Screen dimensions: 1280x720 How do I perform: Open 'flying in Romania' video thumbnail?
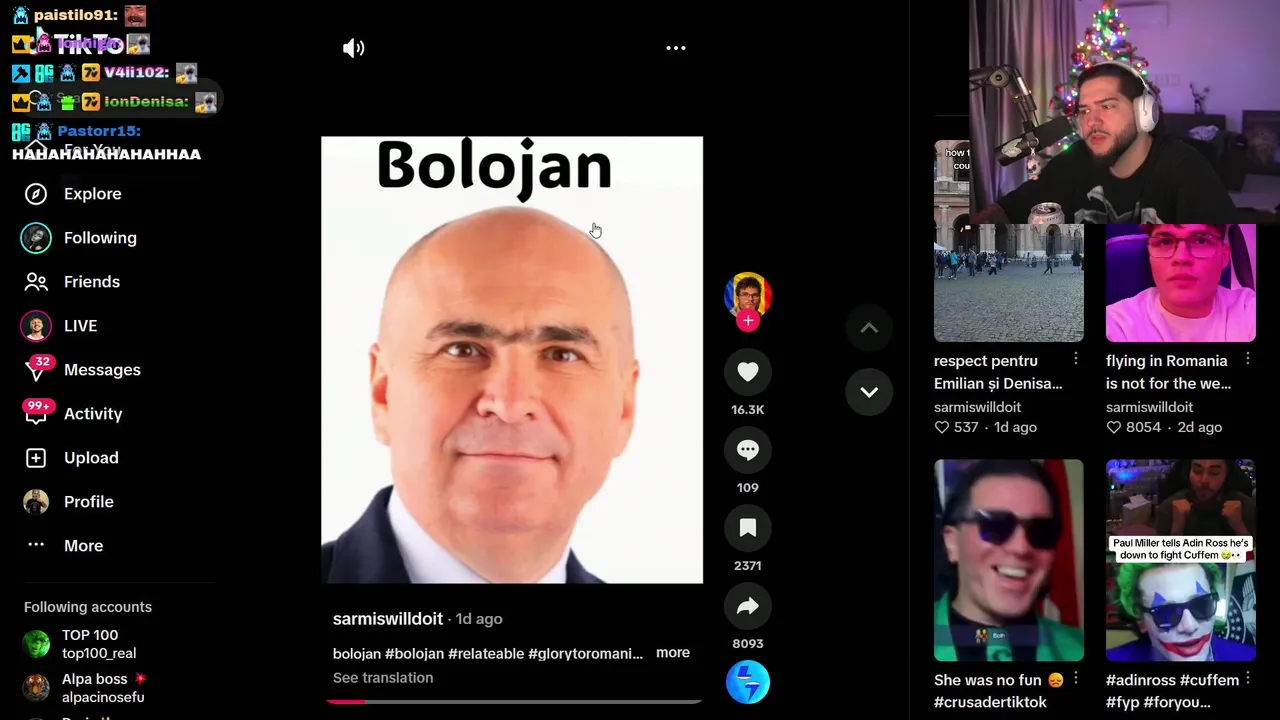1181,282
